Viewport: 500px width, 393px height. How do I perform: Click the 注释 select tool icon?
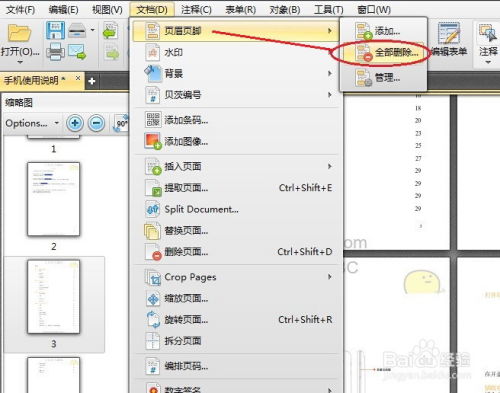pyautogui.click(x=488, y=32)
